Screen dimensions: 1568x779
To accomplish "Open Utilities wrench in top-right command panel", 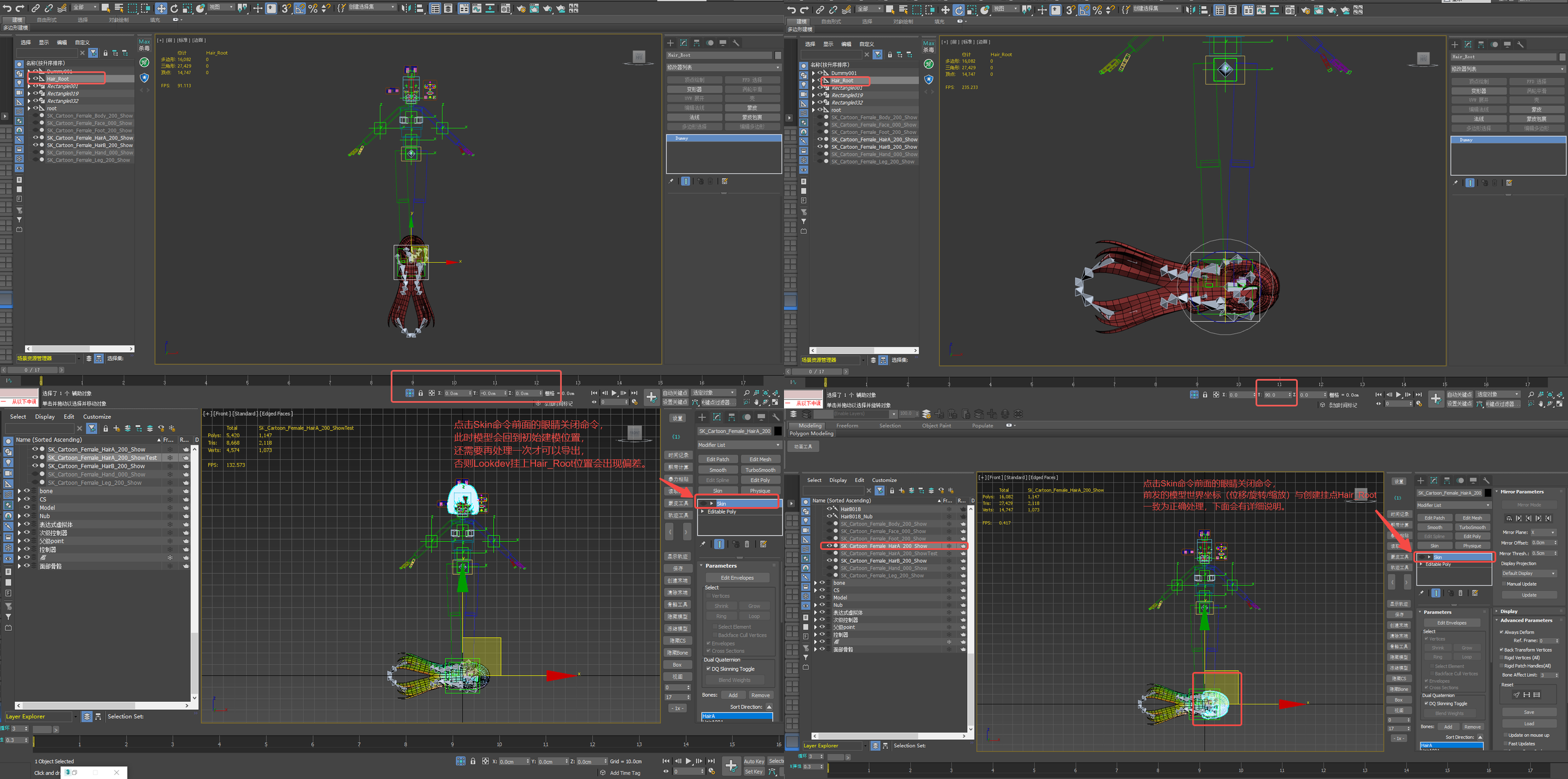I will [x=1520, y=44].
